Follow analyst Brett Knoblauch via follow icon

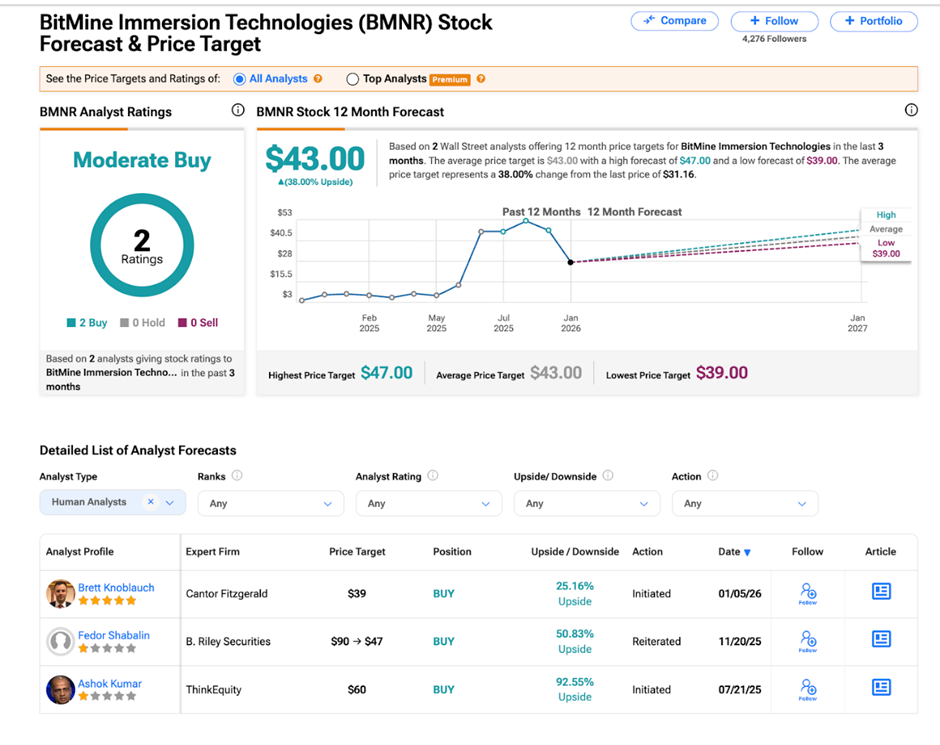[x=808, y=593]
